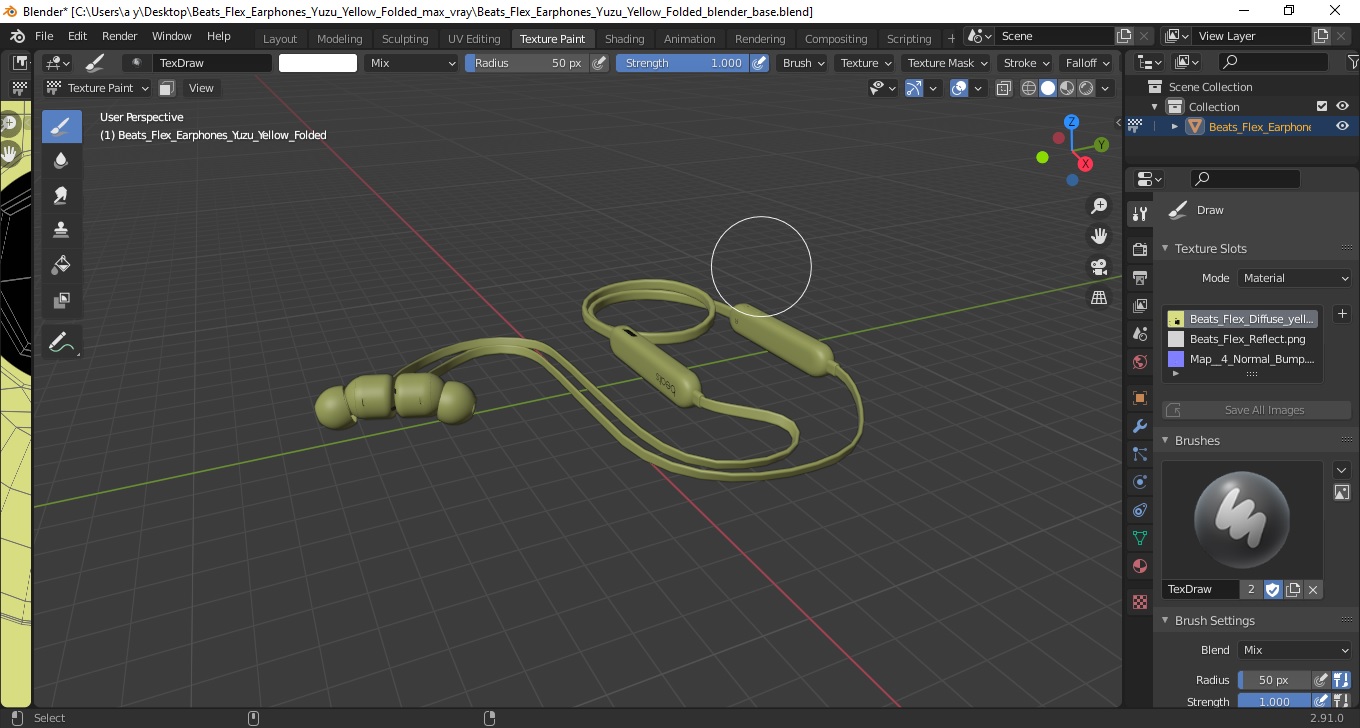Hide the Collection with eye icon
1360x728 pixels.
1342,106
